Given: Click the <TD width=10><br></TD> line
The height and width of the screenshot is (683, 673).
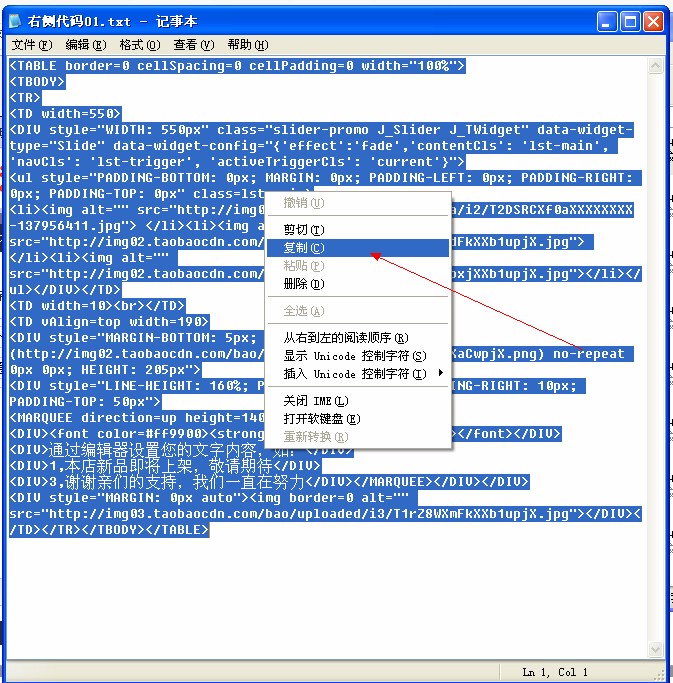Looking at the screenshot, I should pyautogui.click(x=97, y=306).
